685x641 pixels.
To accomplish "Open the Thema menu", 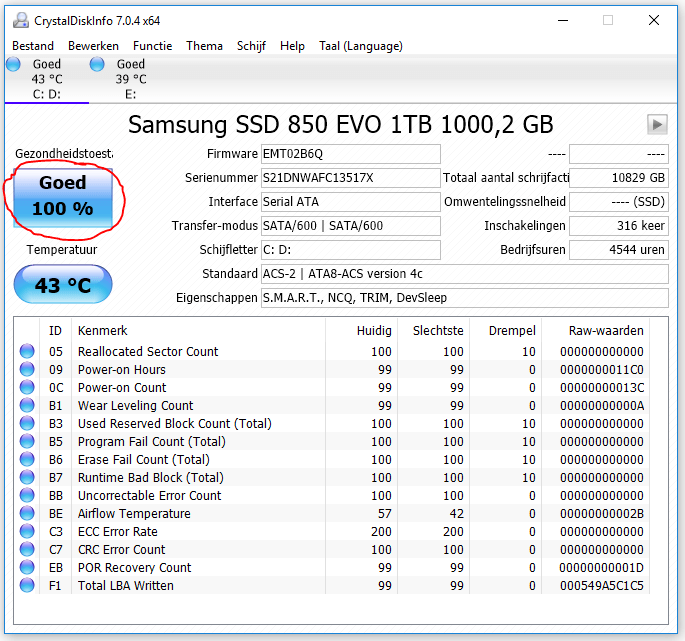I will click(x=204, y=46).
